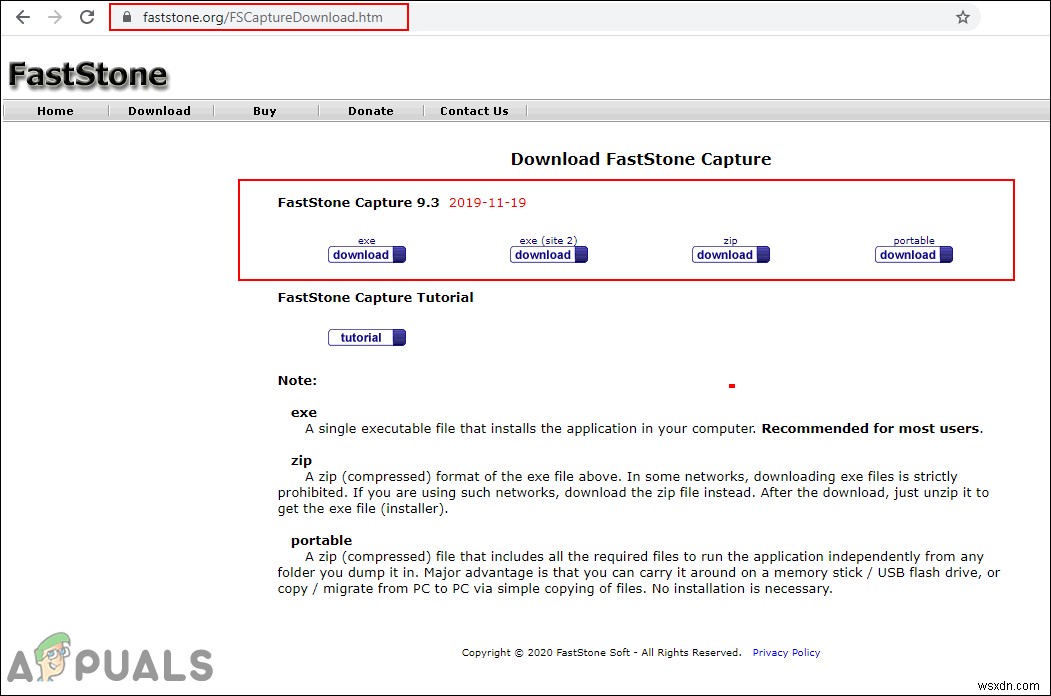Reload the page with refresh icon
Viewport: 1051px width, 696px height.
(87, 17)
